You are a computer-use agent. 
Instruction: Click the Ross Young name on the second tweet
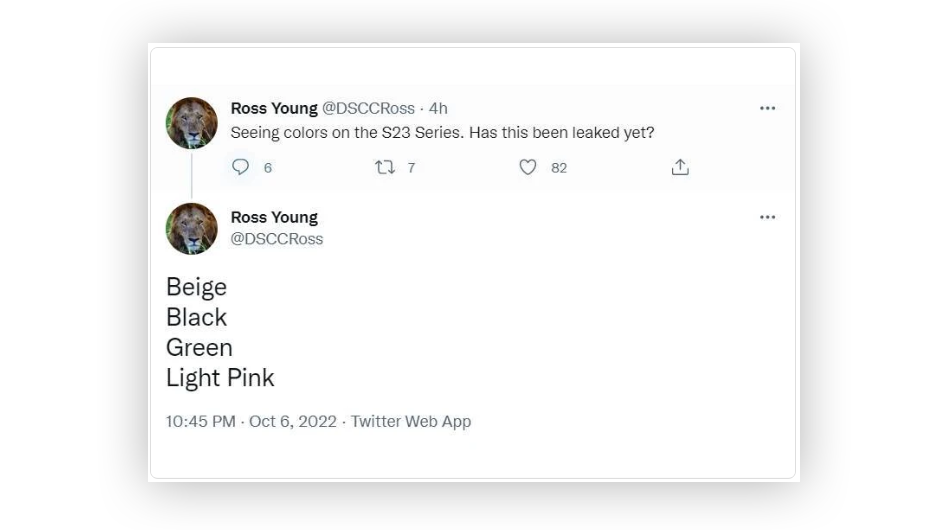coord(274,217)
